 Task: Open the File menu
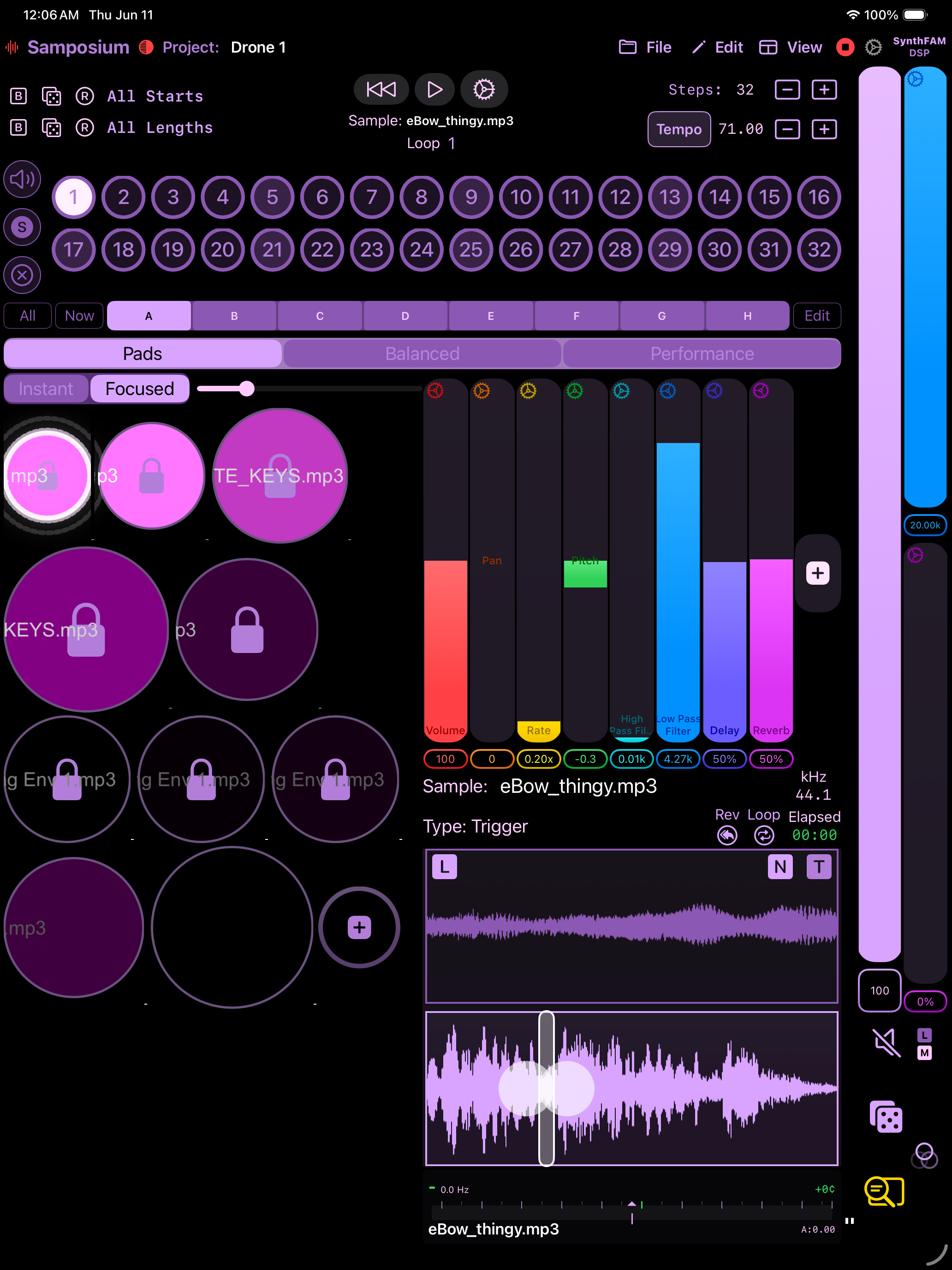pos(645,47)
